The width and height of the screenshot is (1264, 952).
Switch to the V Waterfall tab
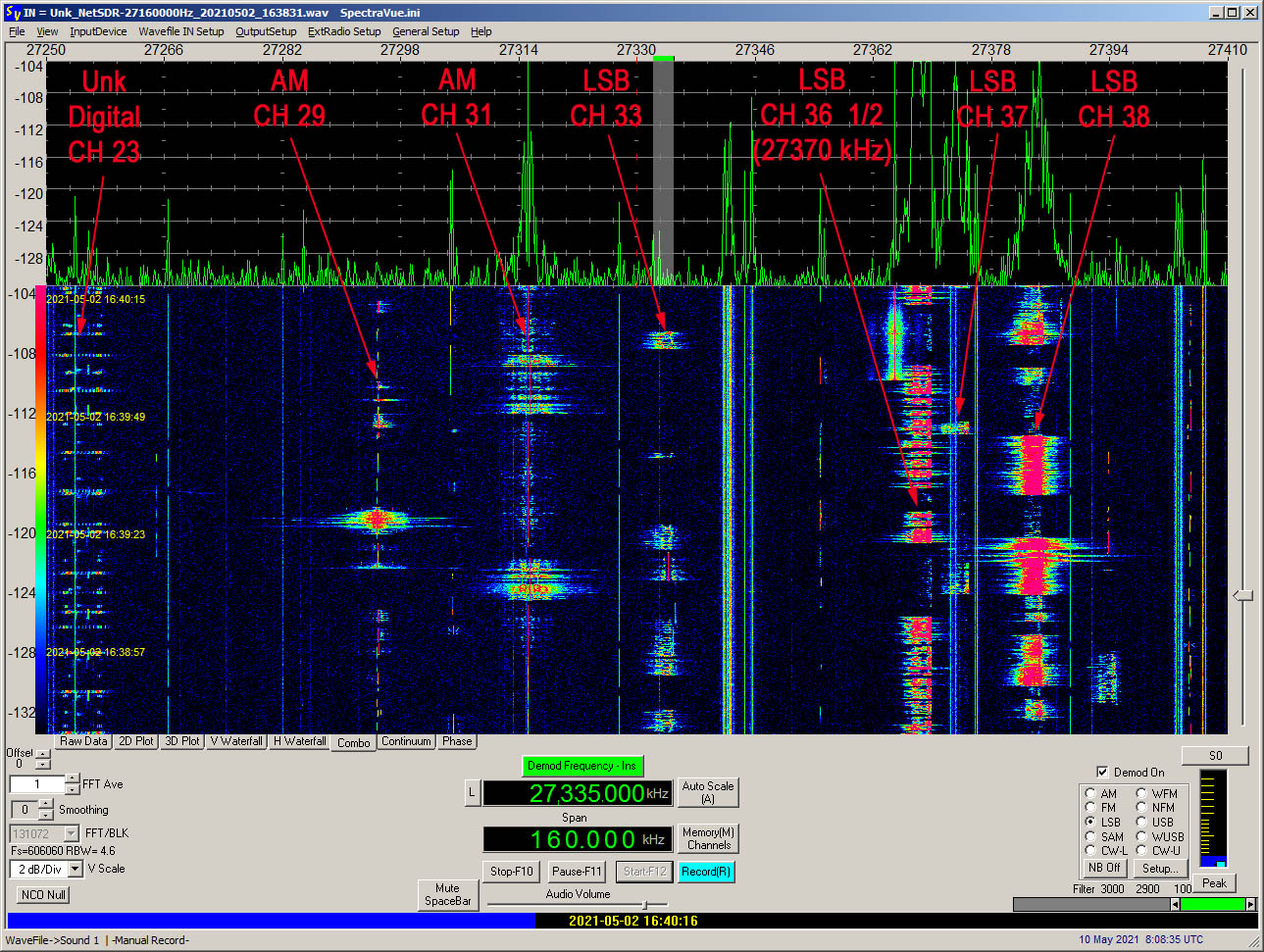pyautogui.click(x=236, y=741)
